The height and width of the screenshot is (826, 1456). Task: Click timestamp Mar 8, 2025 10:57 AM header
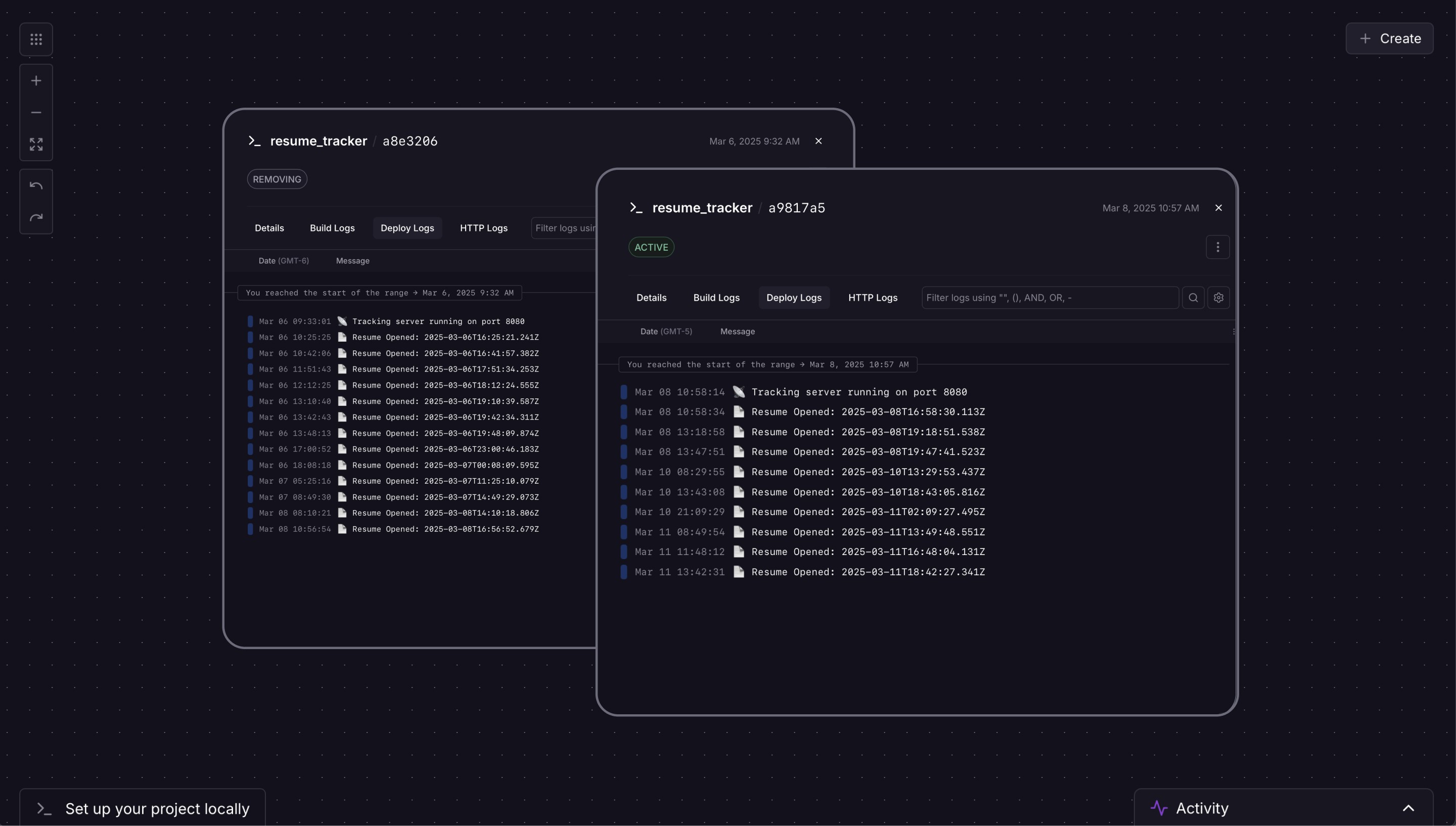[x=1151, y=208]
